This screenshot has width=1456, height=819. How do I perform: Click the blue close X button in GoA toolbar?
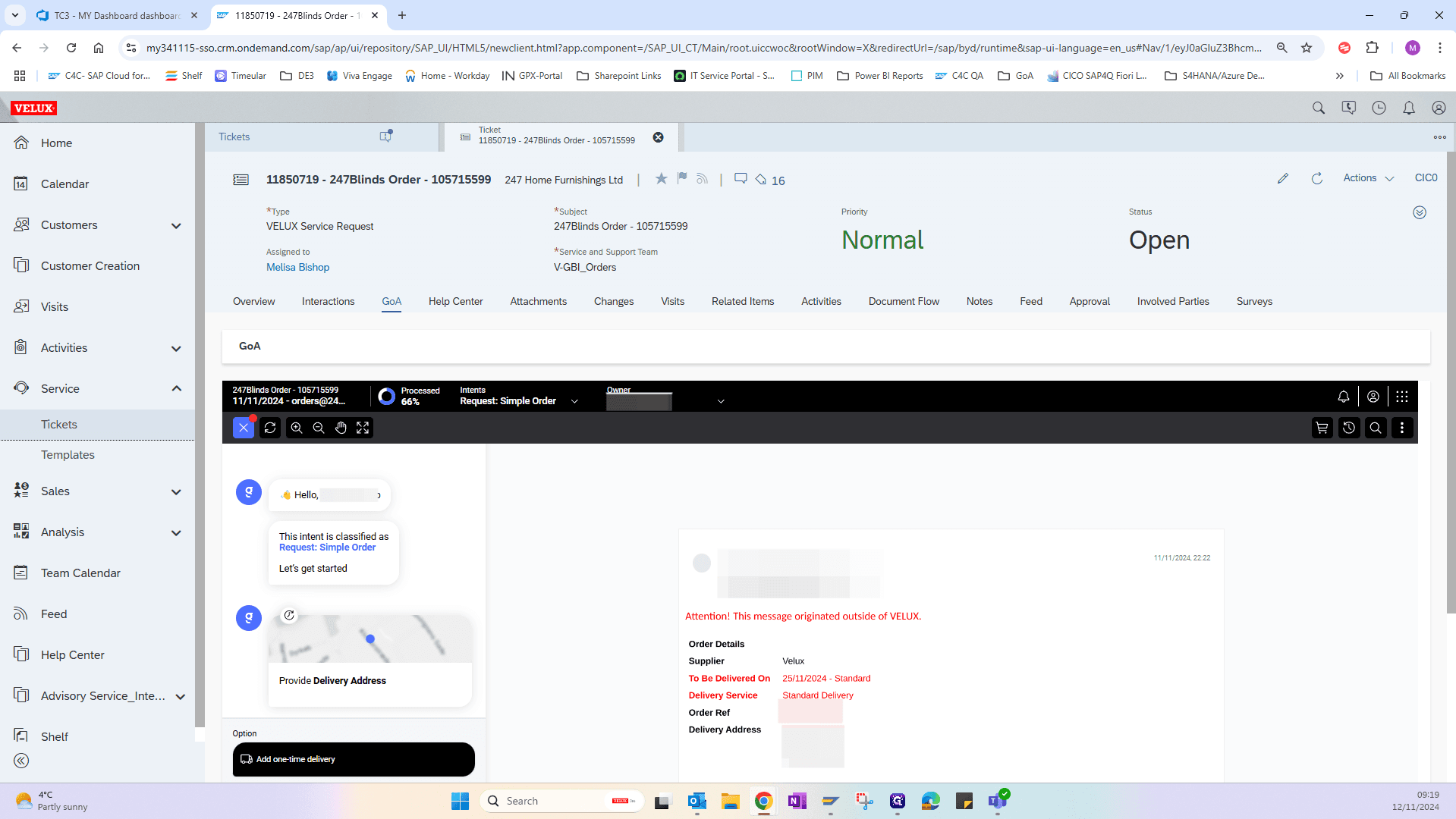244,428
